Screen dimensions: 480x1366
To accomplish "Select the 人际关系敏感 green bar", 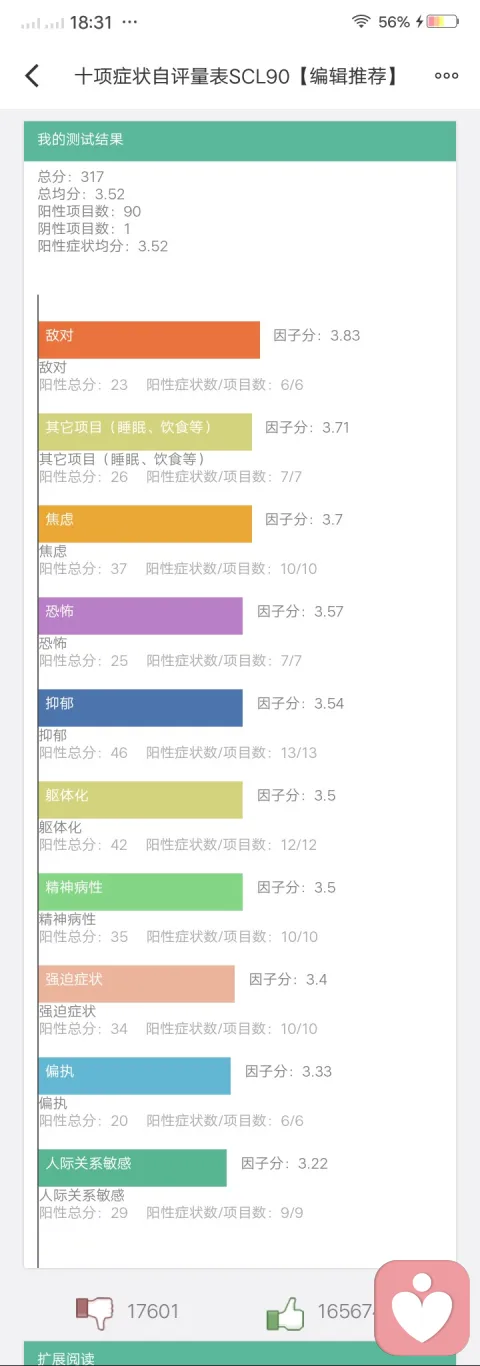I will (133, 1168).
